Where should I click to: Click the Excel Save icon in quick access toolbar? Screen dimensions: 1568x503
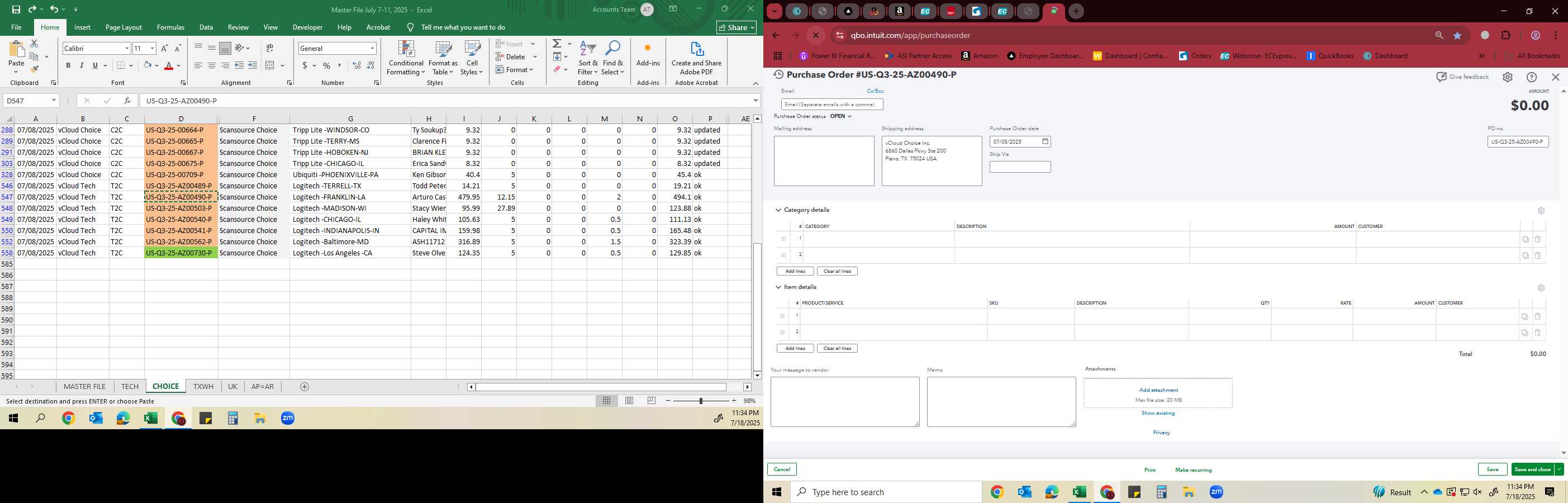[16, 9]
